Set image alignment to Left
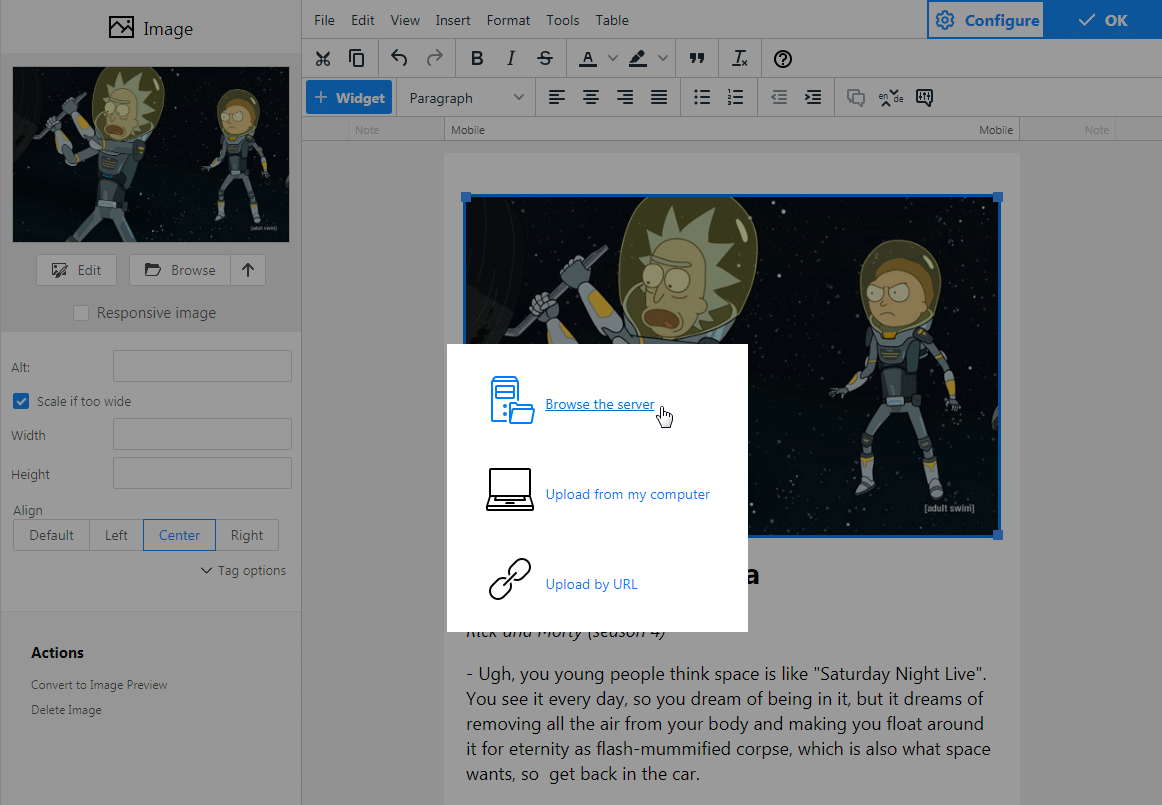1162x805 pixels. pyautogui.click(x=116, y=535)
